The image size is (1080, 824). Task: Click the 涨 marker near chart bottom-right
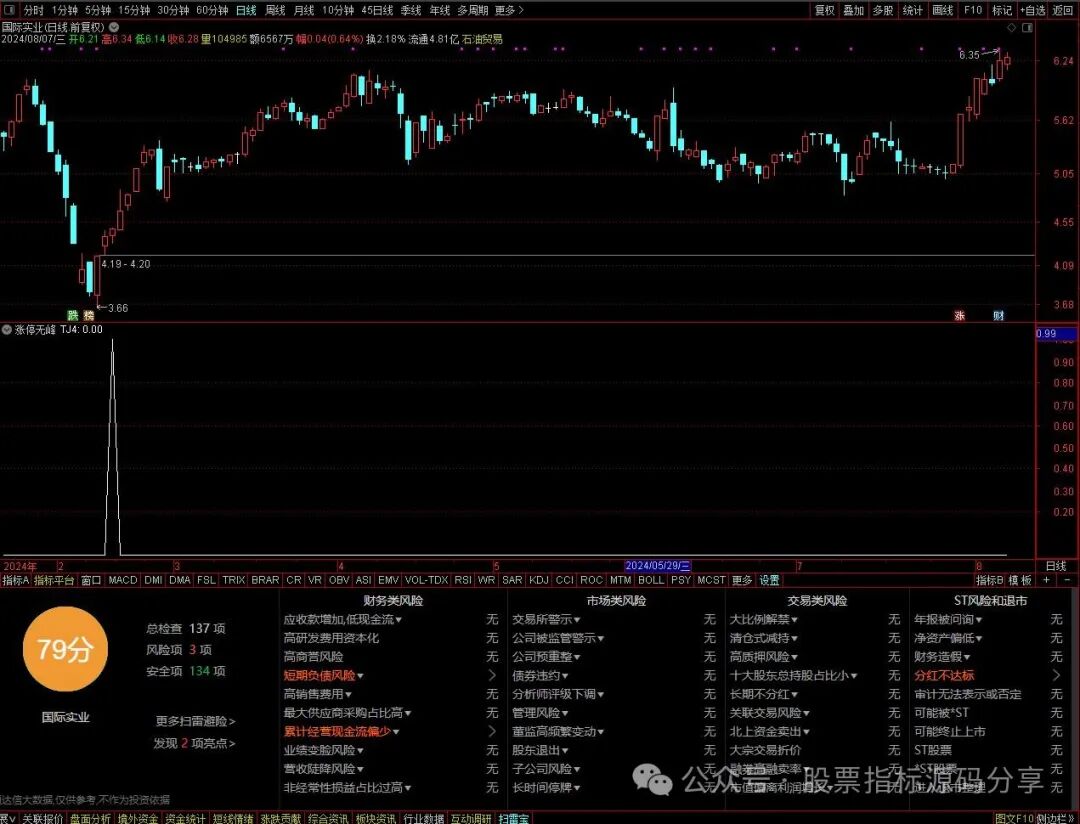959,316
